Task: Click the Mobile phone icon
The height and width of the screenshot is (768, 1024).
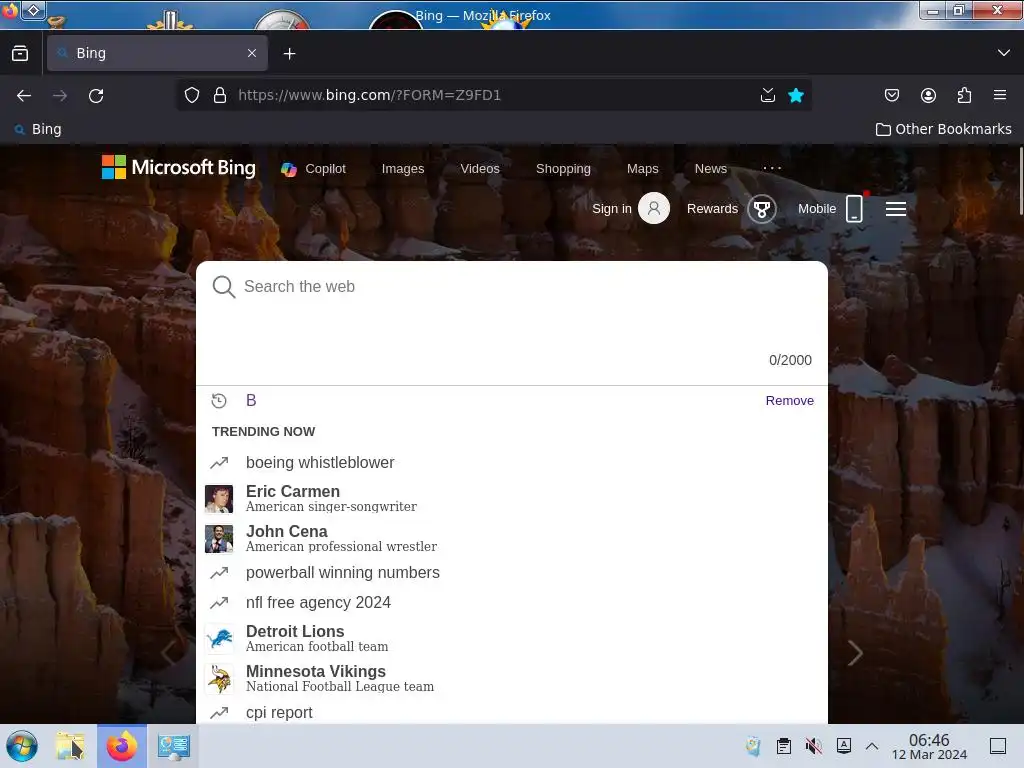Action: tap(854, 208)
